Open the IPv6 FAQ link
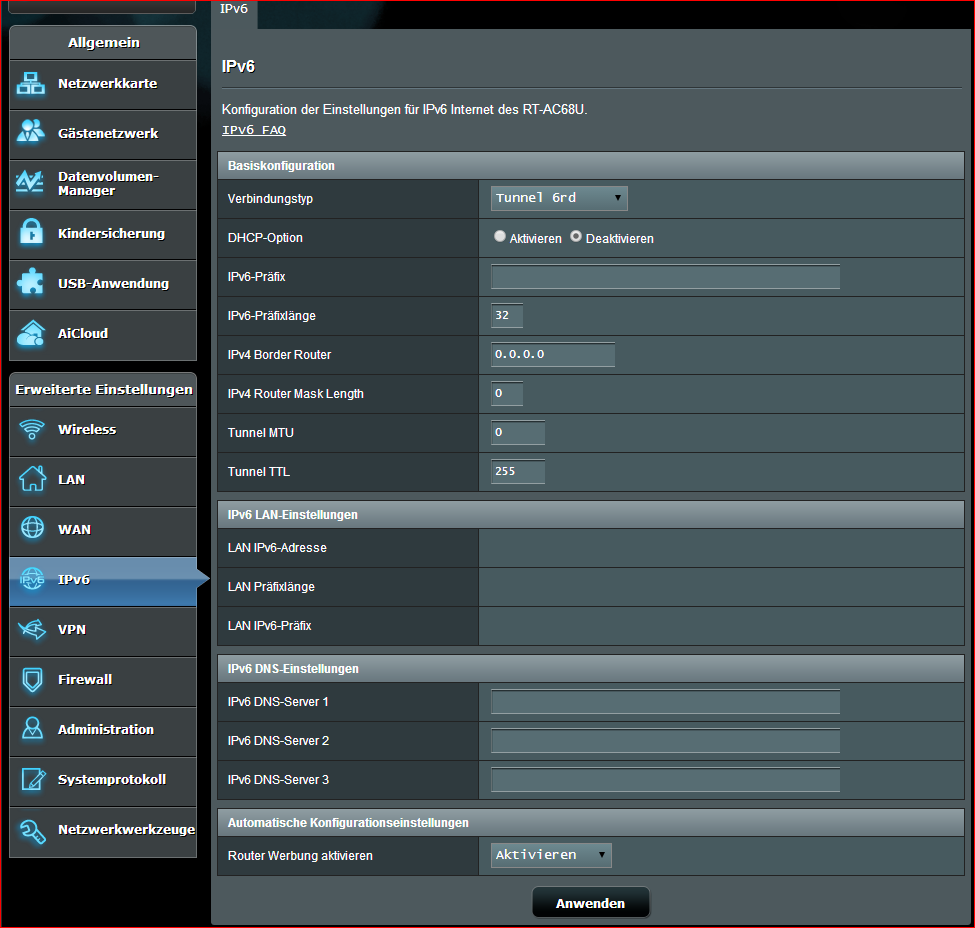The height and width of the screenshot is (928, 975). click(254, 130)
